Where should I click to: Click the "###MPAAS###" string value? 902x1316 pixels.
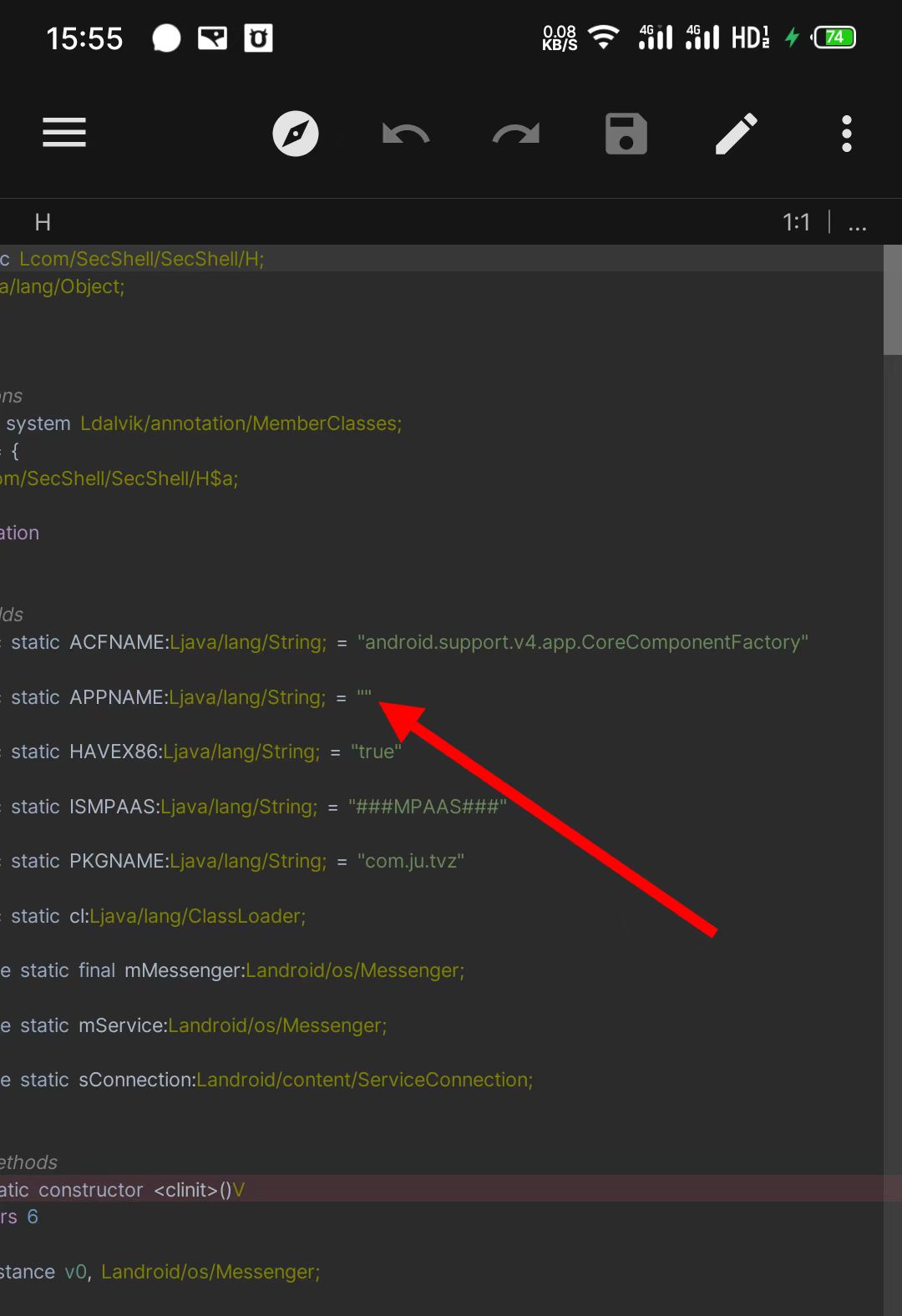[428, 807]
